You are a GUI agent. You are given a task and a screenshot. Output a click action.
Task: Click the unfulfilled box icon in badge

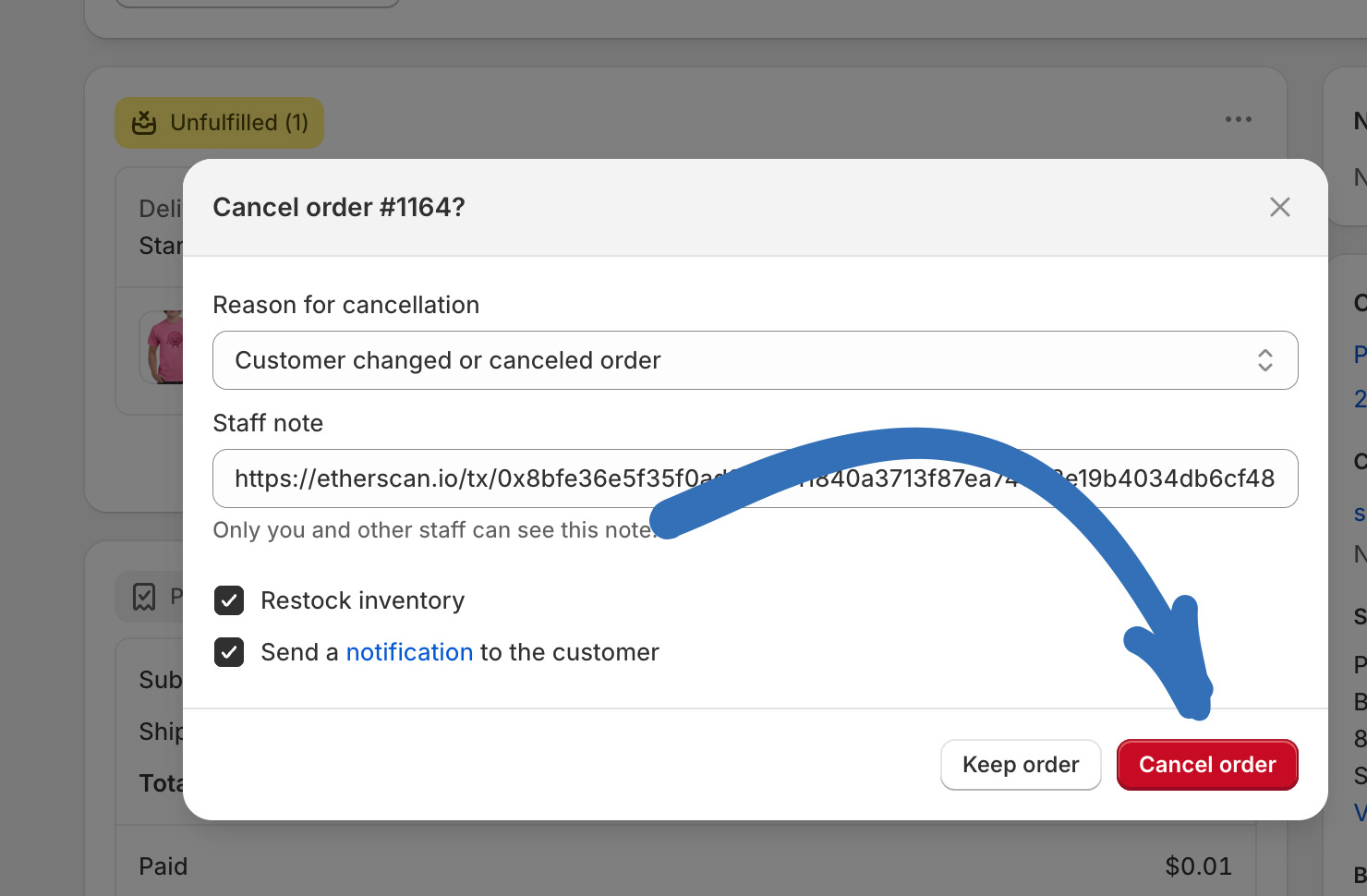tap(144, 123)
